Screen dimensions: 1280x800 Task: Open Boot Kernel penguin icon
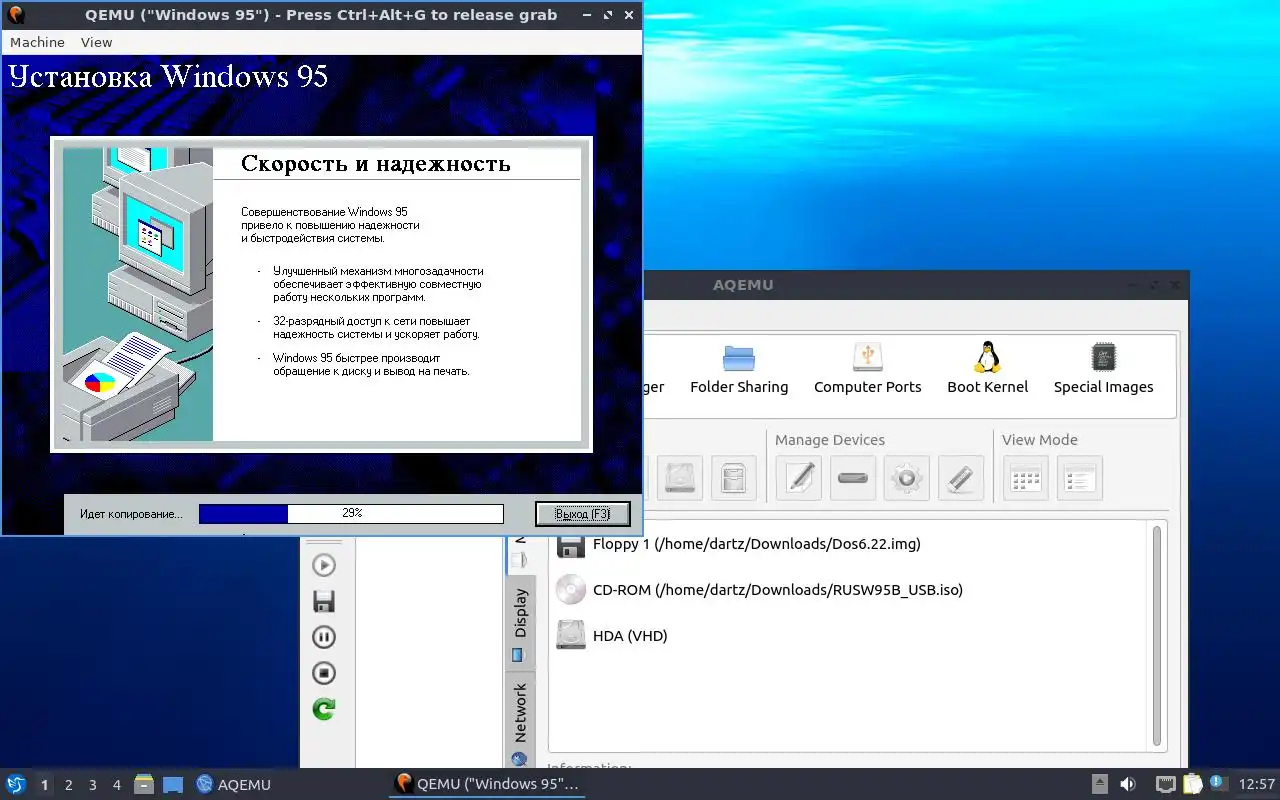987,368
